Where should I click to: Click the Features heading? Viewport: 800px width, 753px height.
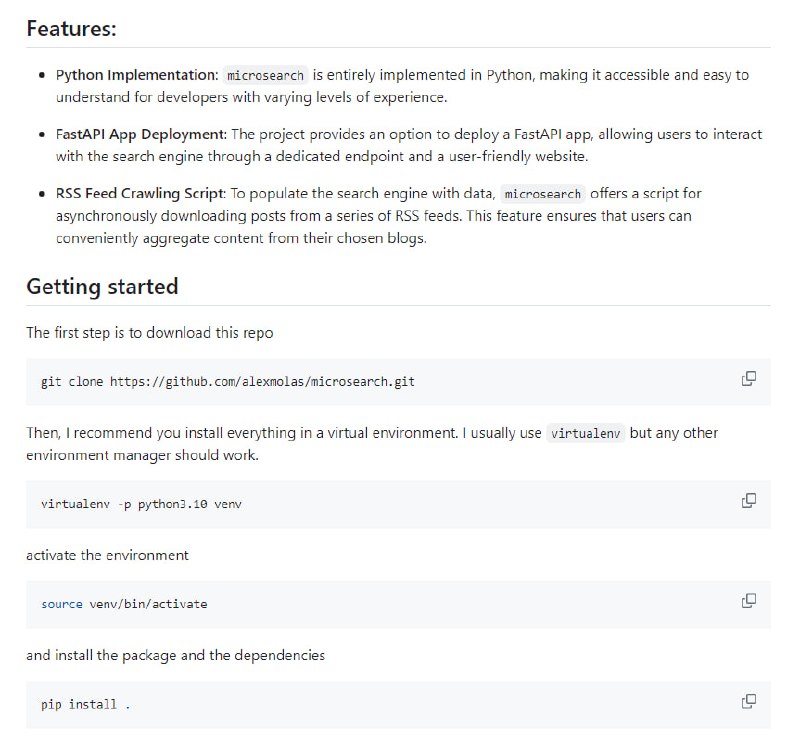pos(71,28)
